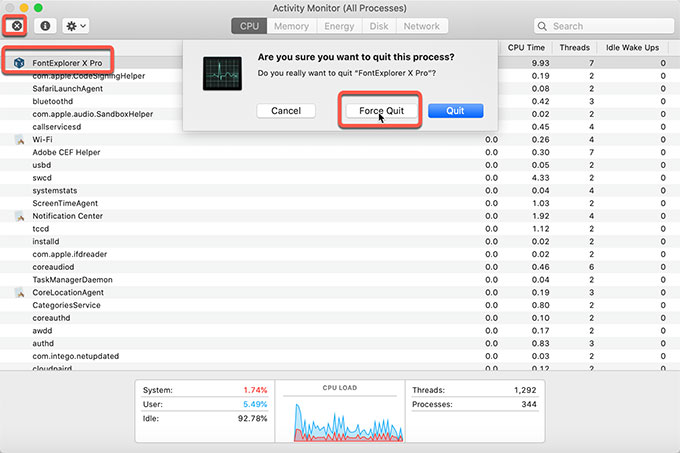Viewport: 680px width, 453px height.
Task: Select the Adobe CEF Helper process
Action: coord(66,152)
